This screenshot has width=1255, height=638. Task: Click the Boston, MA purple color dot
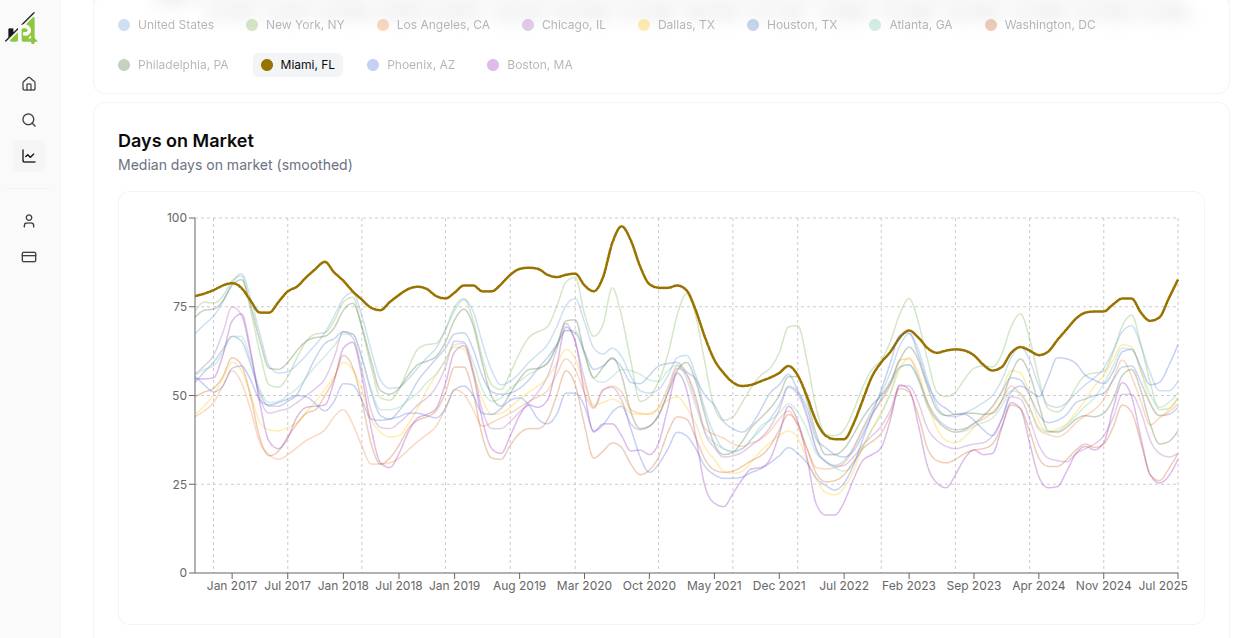pos(493,65)
